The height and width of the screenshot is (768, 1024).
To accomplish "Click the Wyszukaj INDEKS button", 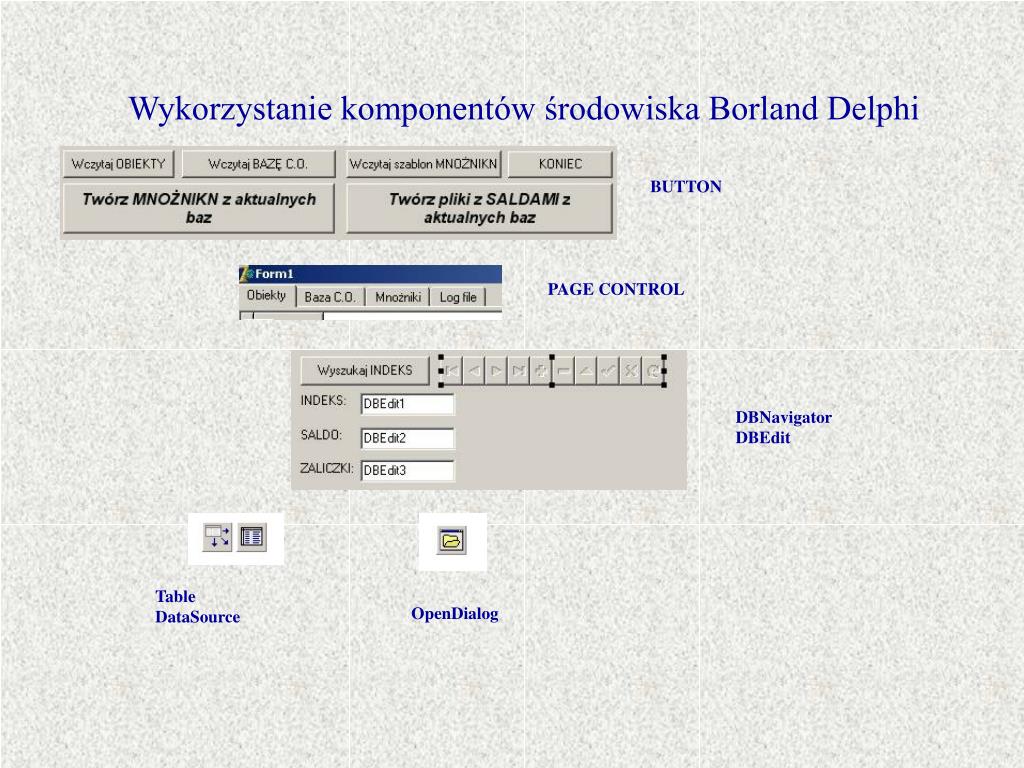I will point(365,370).
